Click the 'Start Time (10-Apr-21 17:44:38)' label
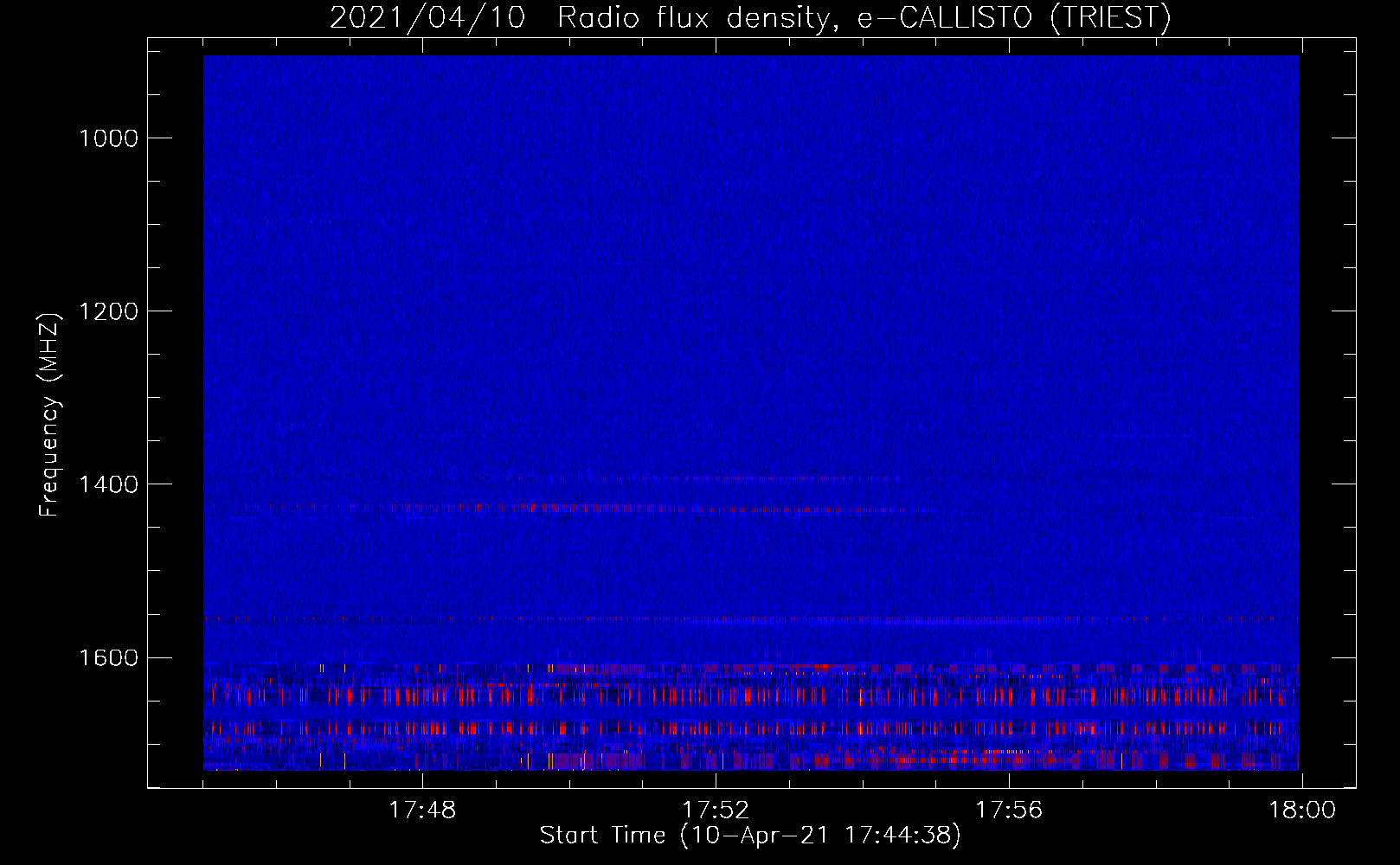 (x=750, y=836)
